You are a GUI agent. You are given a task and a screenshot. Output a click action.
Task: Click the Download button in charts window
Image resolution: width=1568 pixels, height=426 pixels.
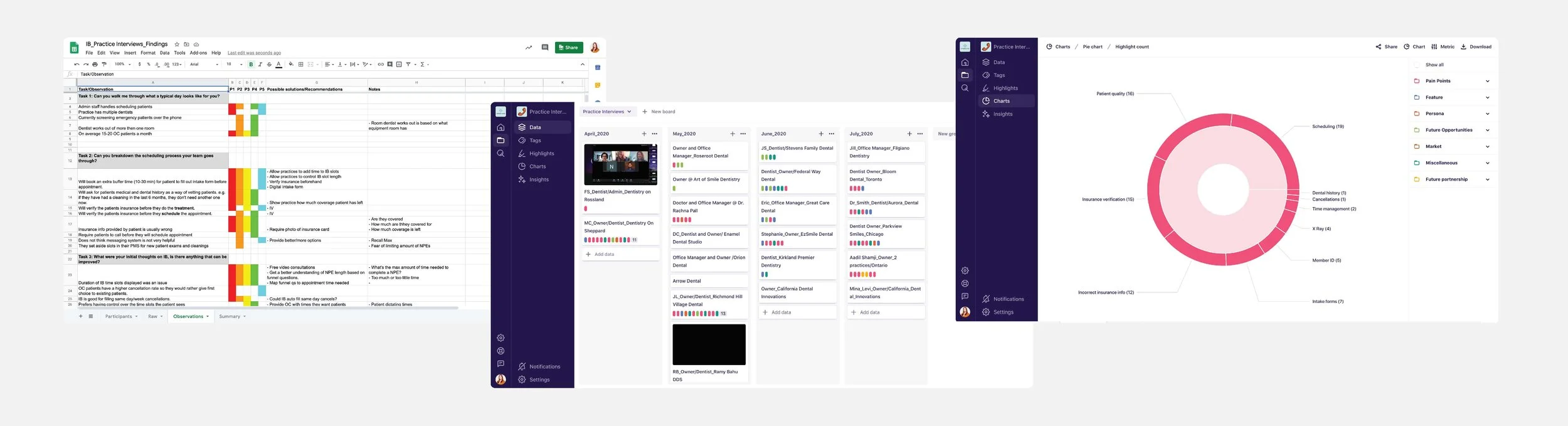point(1476,46)
